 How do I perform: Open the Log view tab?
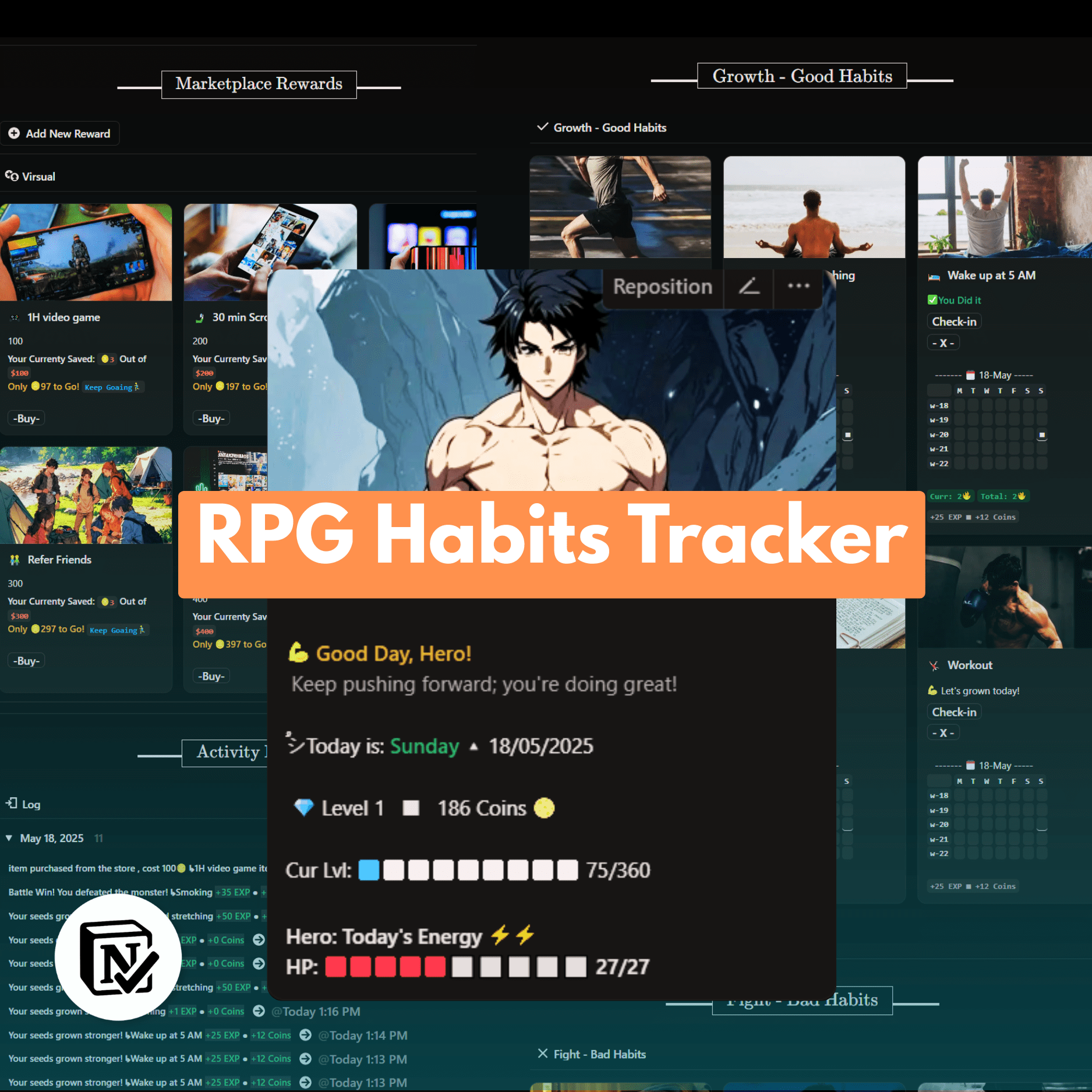[x=23, y=804]
